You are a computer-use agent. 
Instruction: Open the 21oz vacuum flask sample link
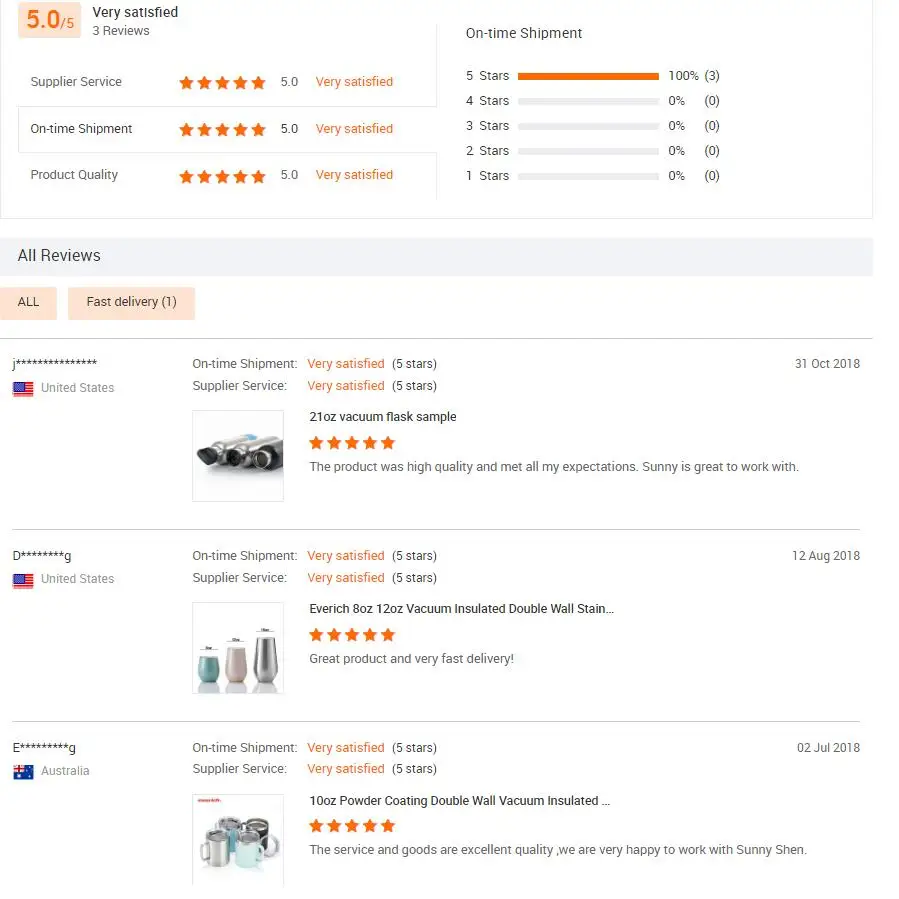383,417
